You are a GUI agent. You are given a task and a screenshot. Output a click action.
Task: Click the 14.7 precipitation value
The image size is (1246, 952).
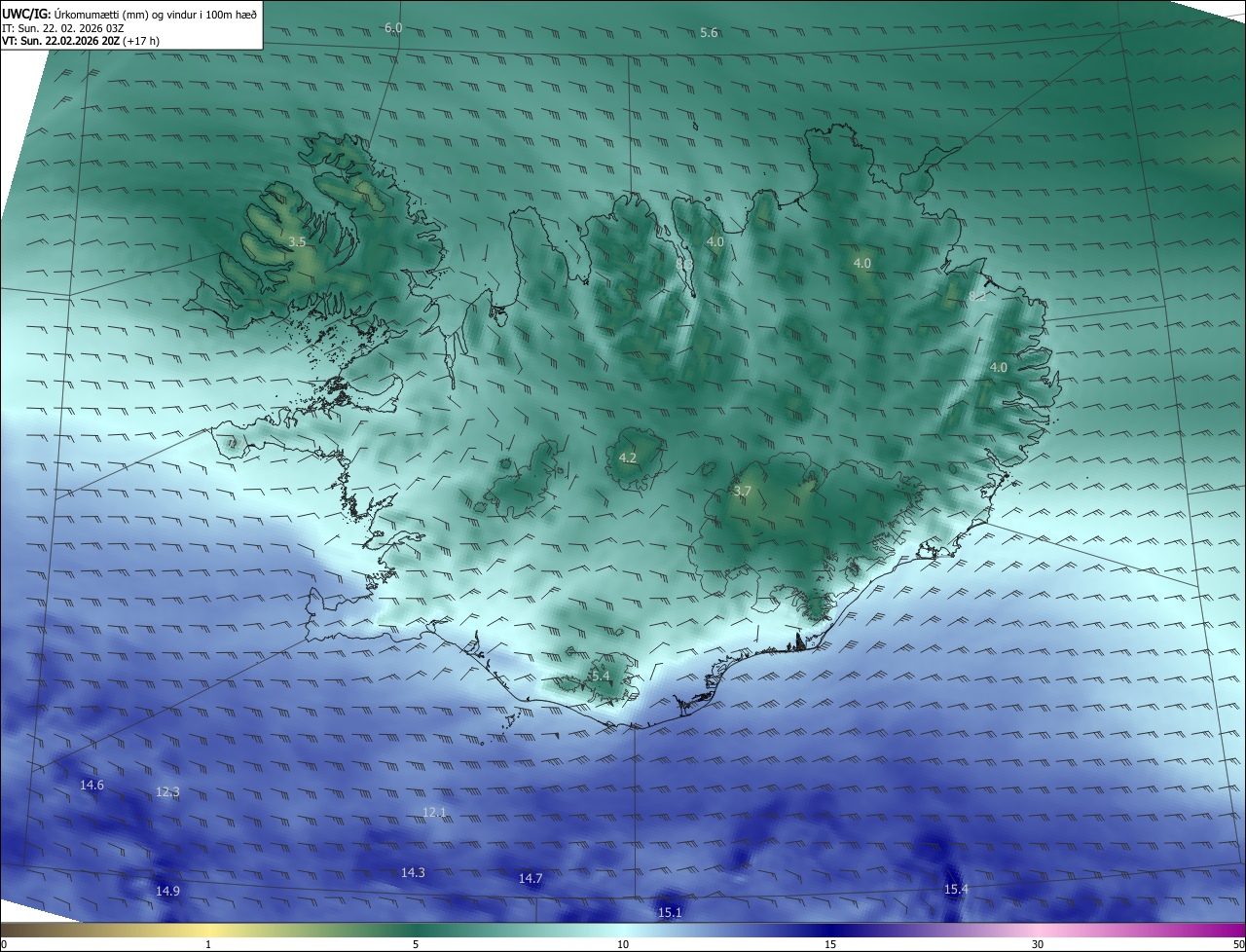[531, 878]
